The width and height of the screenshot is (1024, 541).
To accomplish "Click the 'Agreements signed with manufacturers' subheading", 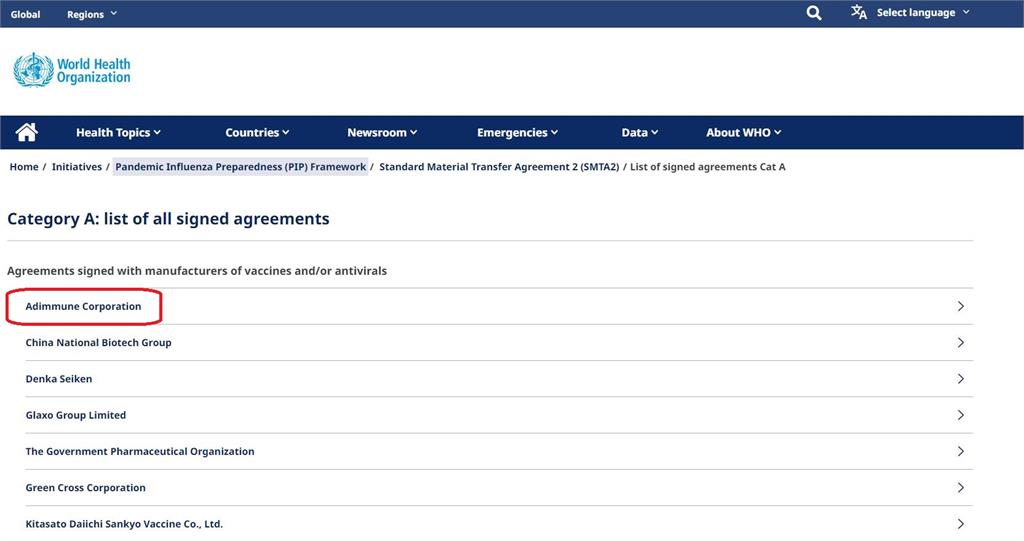I will tap(197, 270).
